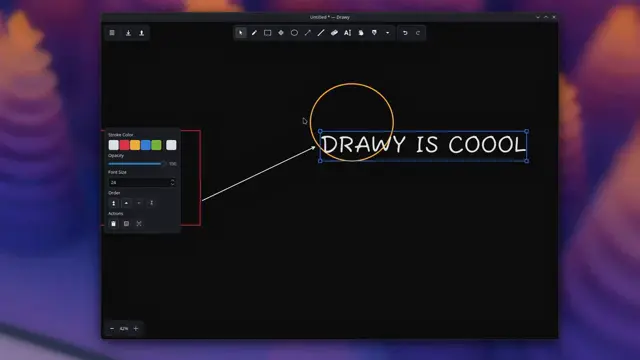Zoom in with the plus button

pyautogui.click(x=136, y=329)
